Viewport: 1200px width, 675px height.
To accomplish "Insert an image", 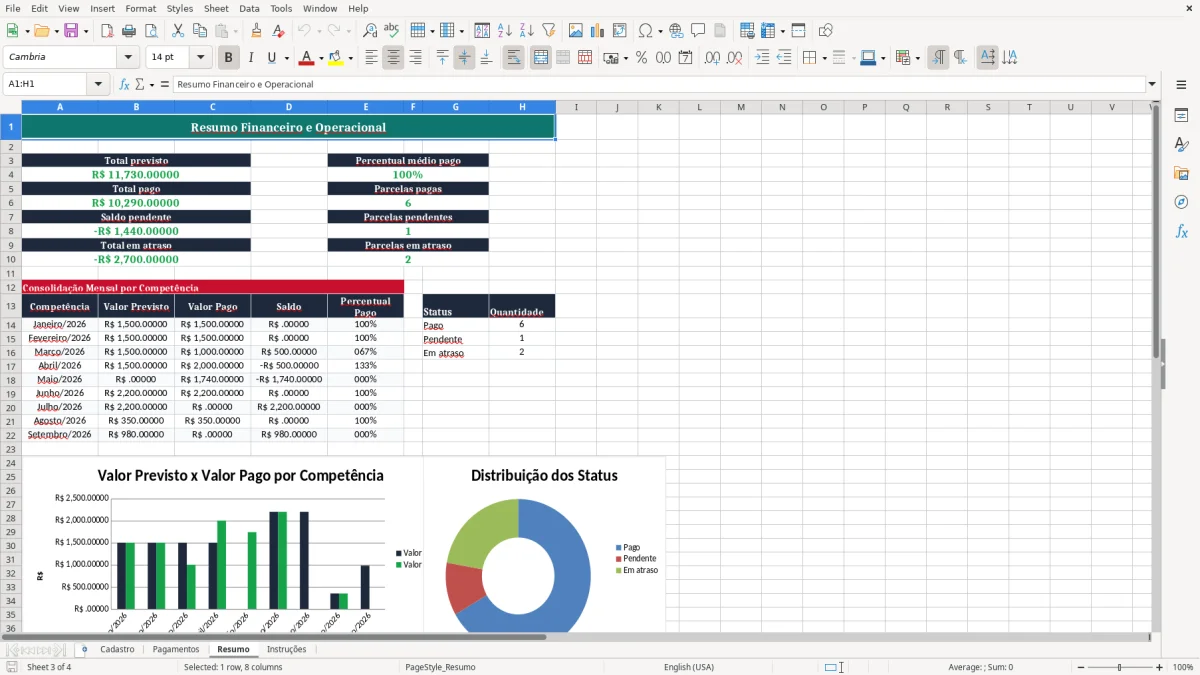I will pyautogui.click(x=575, y=31).
